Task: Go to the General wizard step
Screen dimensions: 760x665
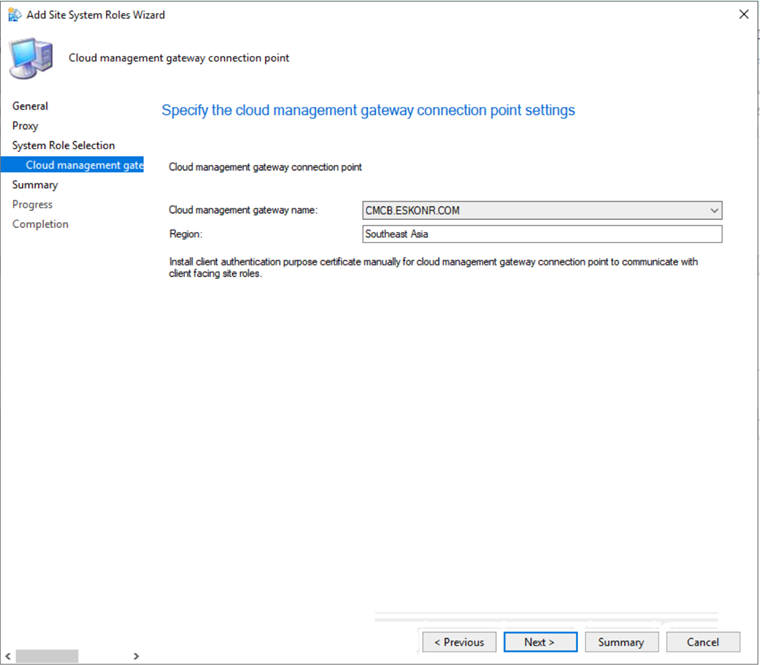Action: tap(30, 106)
